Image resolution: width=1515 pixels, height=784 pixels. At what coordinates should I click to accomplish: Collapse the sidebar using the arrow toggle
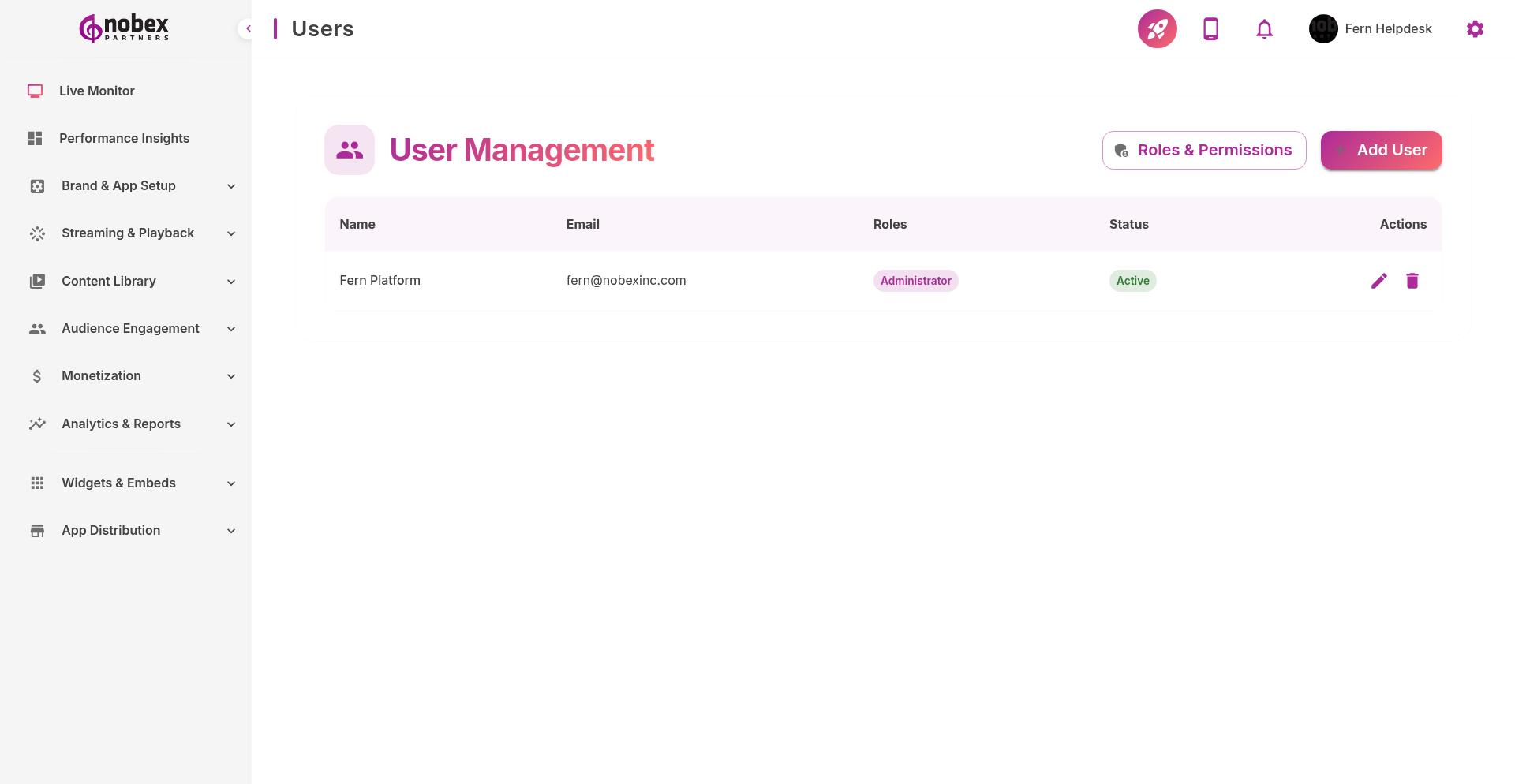(x=248, y=28)
